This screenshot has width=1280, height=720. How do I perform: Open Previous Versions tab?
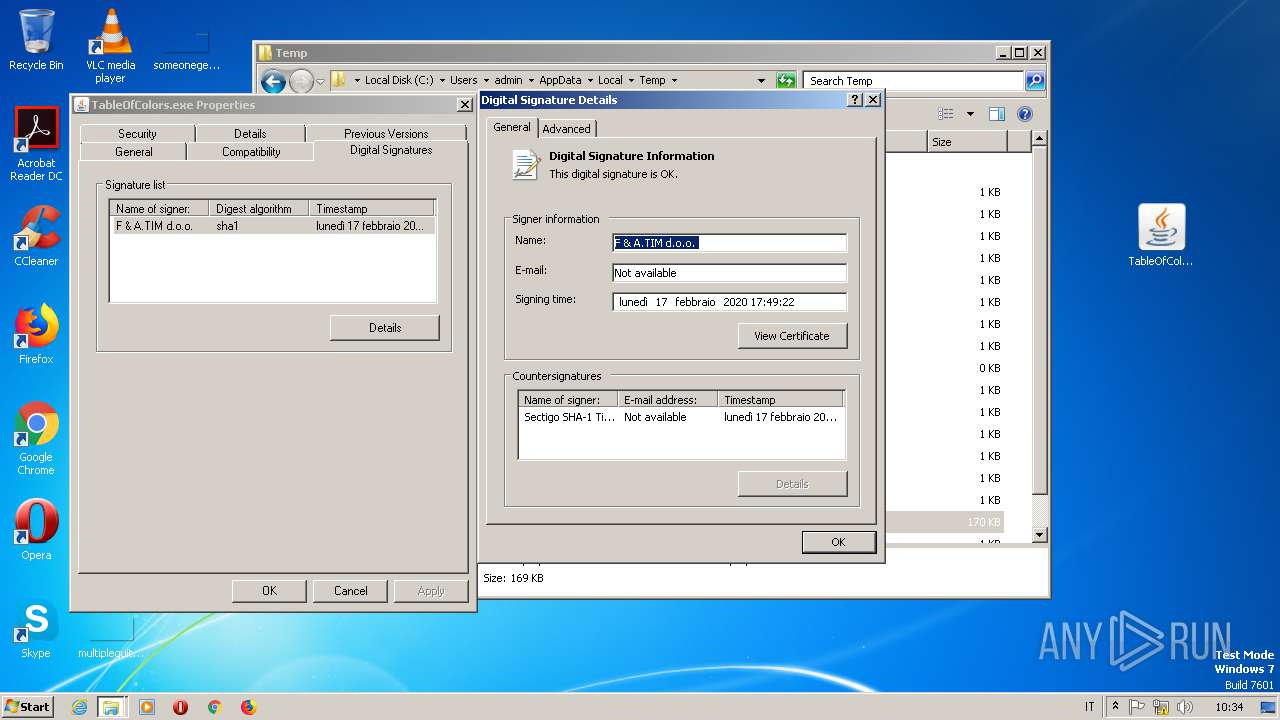[386, 133]
